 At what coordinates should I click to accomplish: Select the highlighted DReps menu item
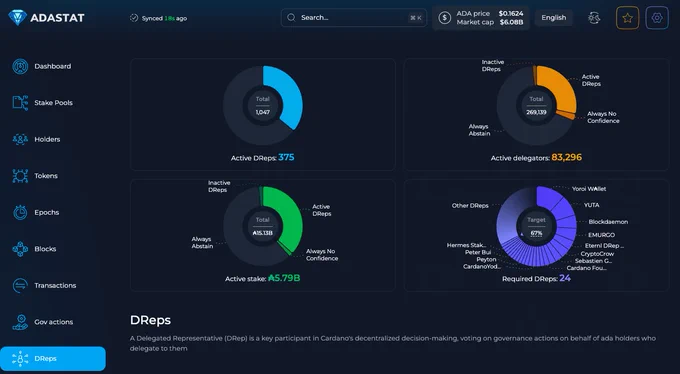coord(52,358)
